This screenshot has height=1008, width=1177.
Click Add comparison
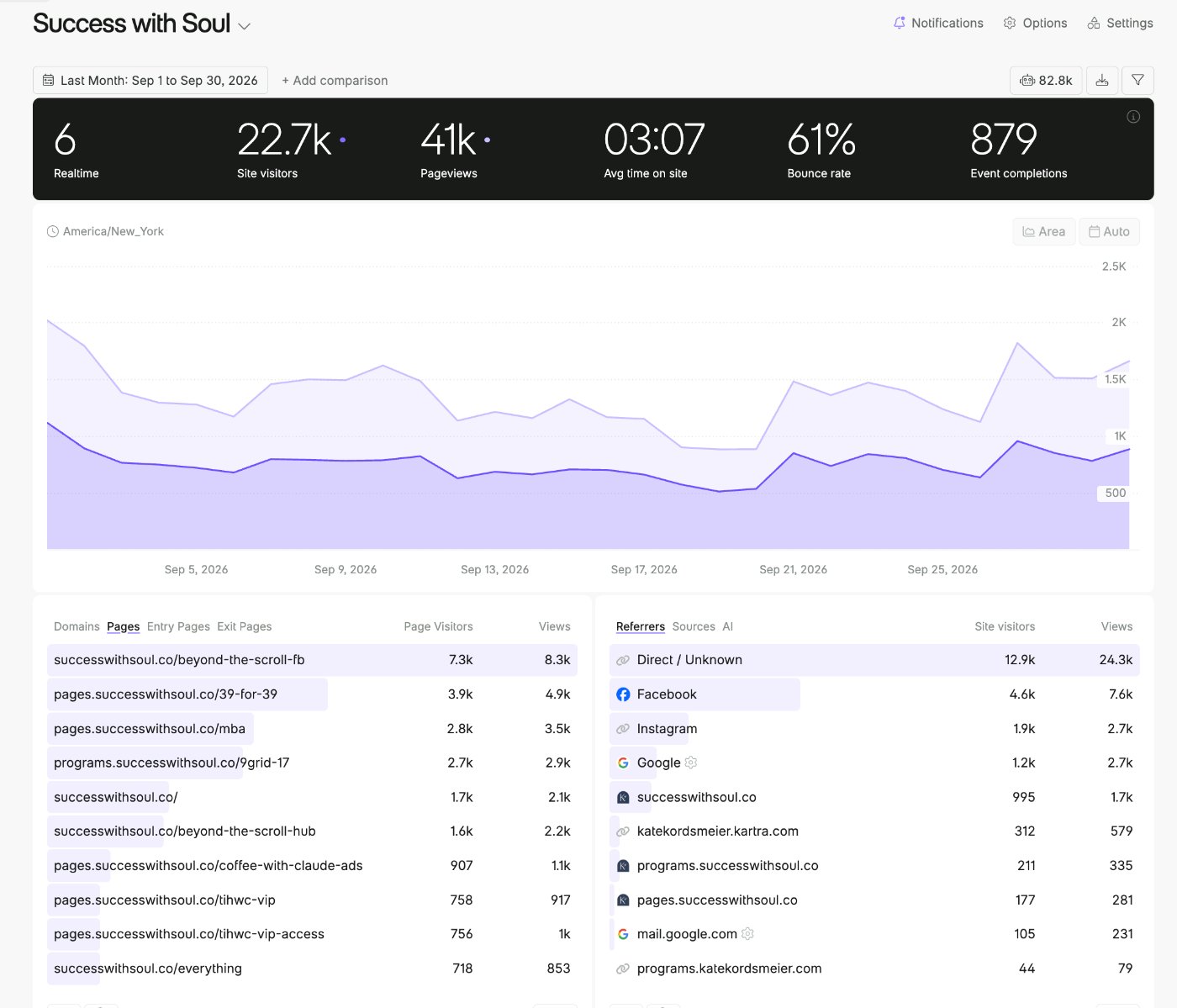[x=335, y=80]
